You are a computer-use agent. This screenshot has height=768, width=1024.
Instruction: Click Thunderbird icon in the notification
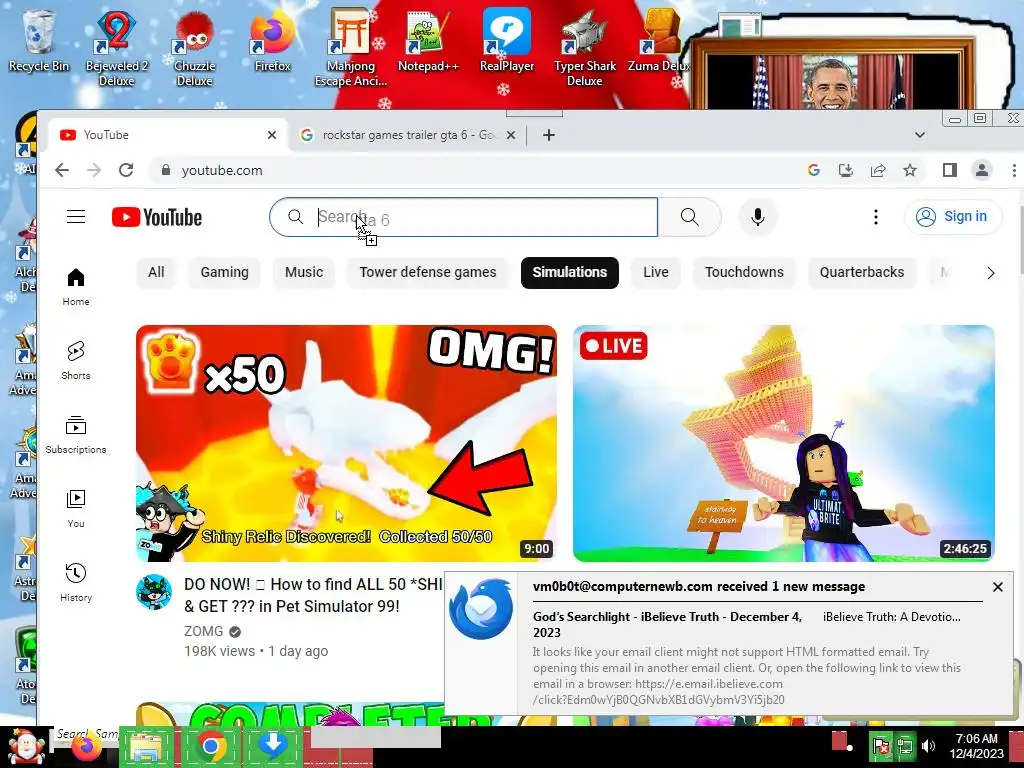click(481, 609)
